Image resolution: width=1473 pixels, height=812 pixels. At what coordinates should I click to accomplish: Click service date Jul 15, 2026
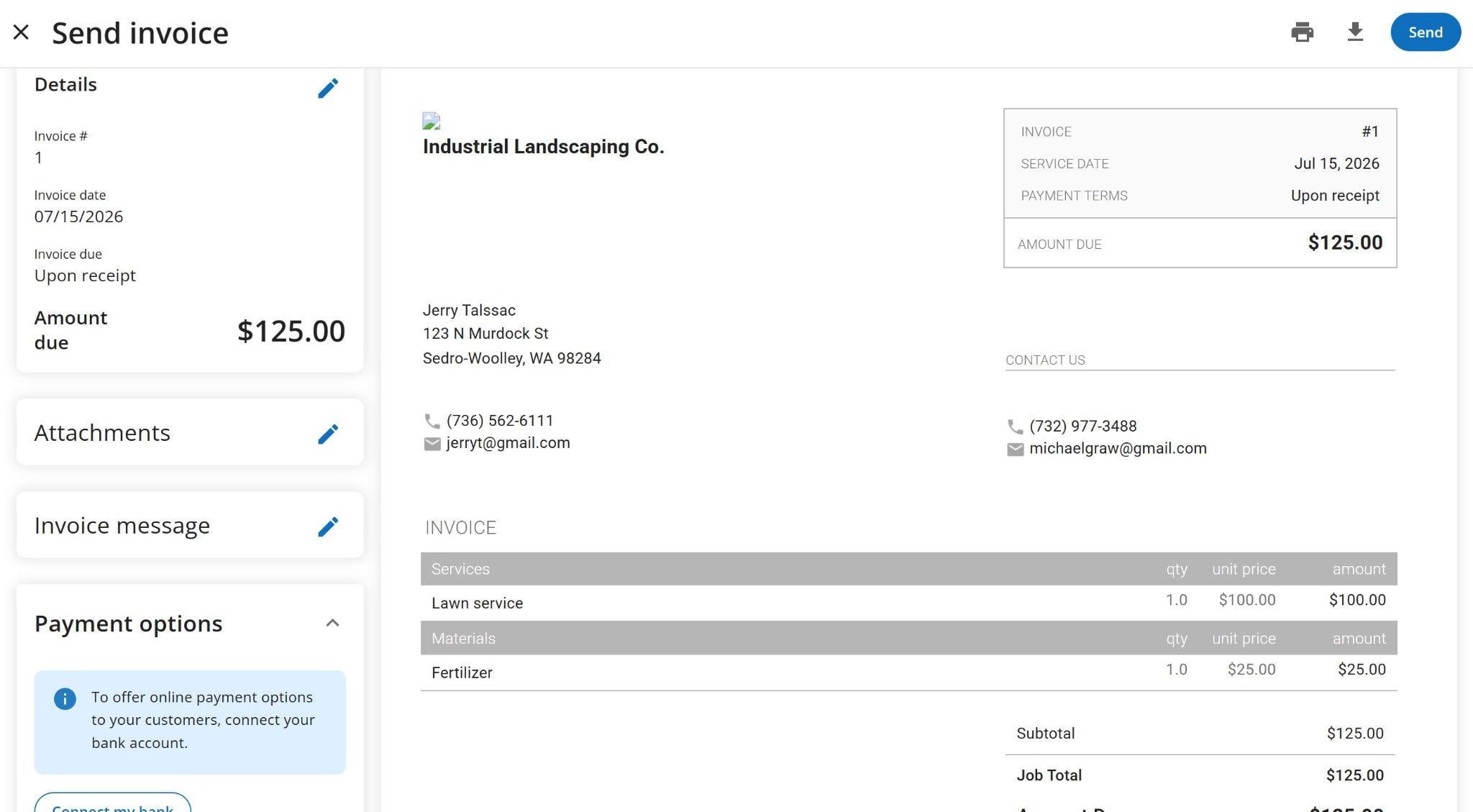pyautogui.click(x=1336, y=163)
